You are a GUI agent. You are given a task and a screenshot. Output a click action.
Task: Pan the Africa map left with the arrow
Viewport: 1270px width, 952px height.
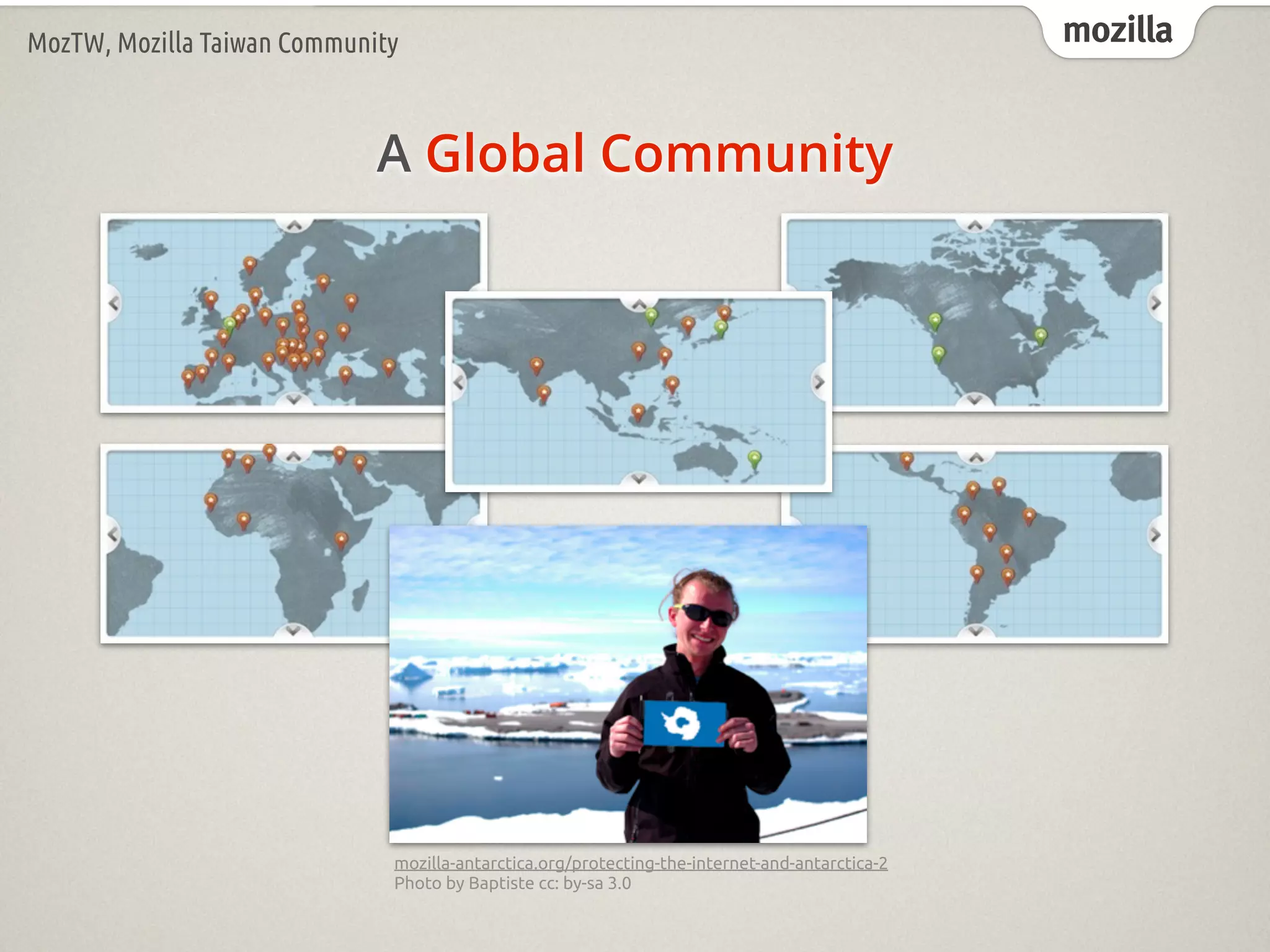(113, 534)
